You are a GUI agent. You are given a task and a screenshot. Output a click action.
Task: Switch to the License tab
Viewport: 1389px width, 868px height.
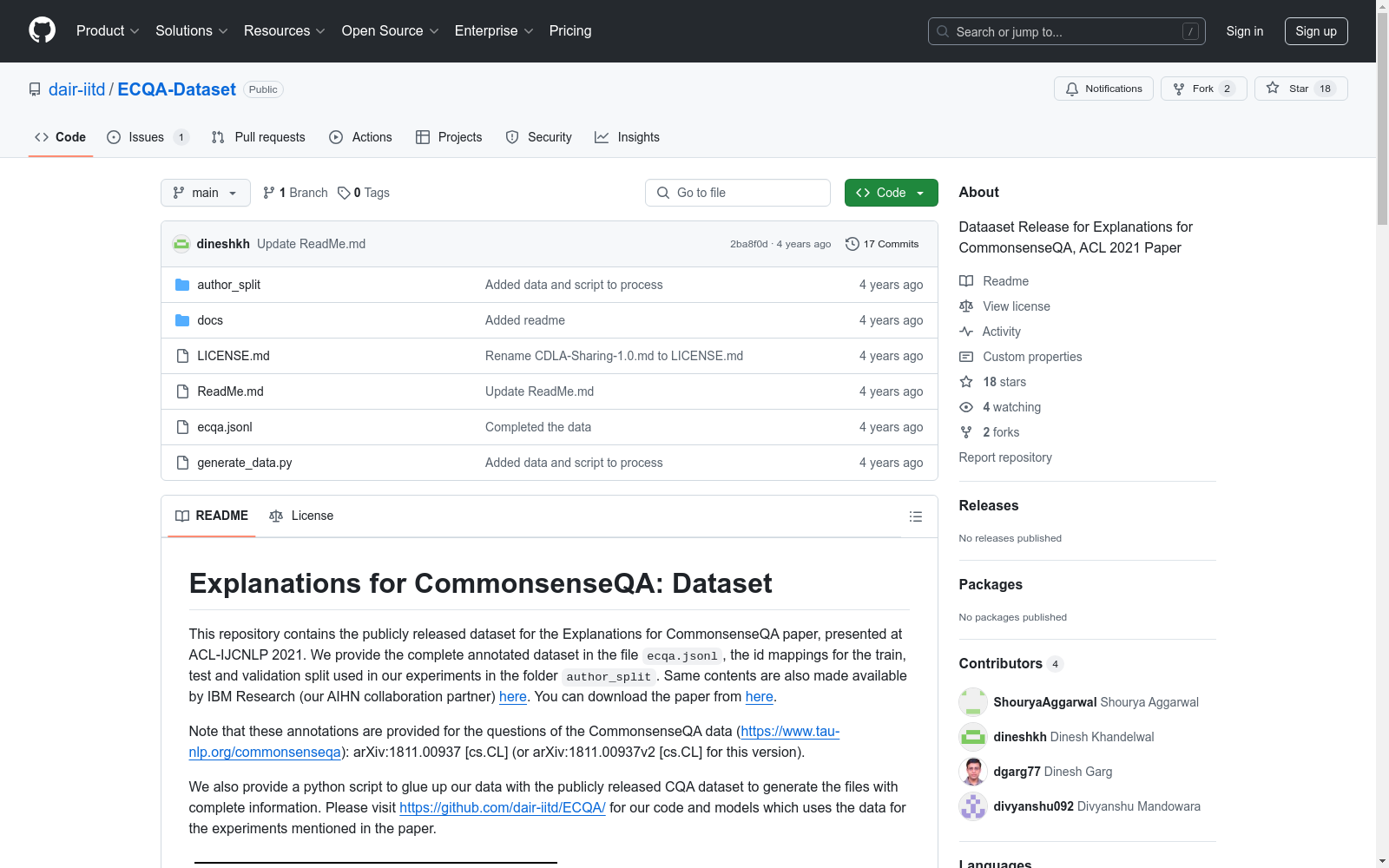301,516
